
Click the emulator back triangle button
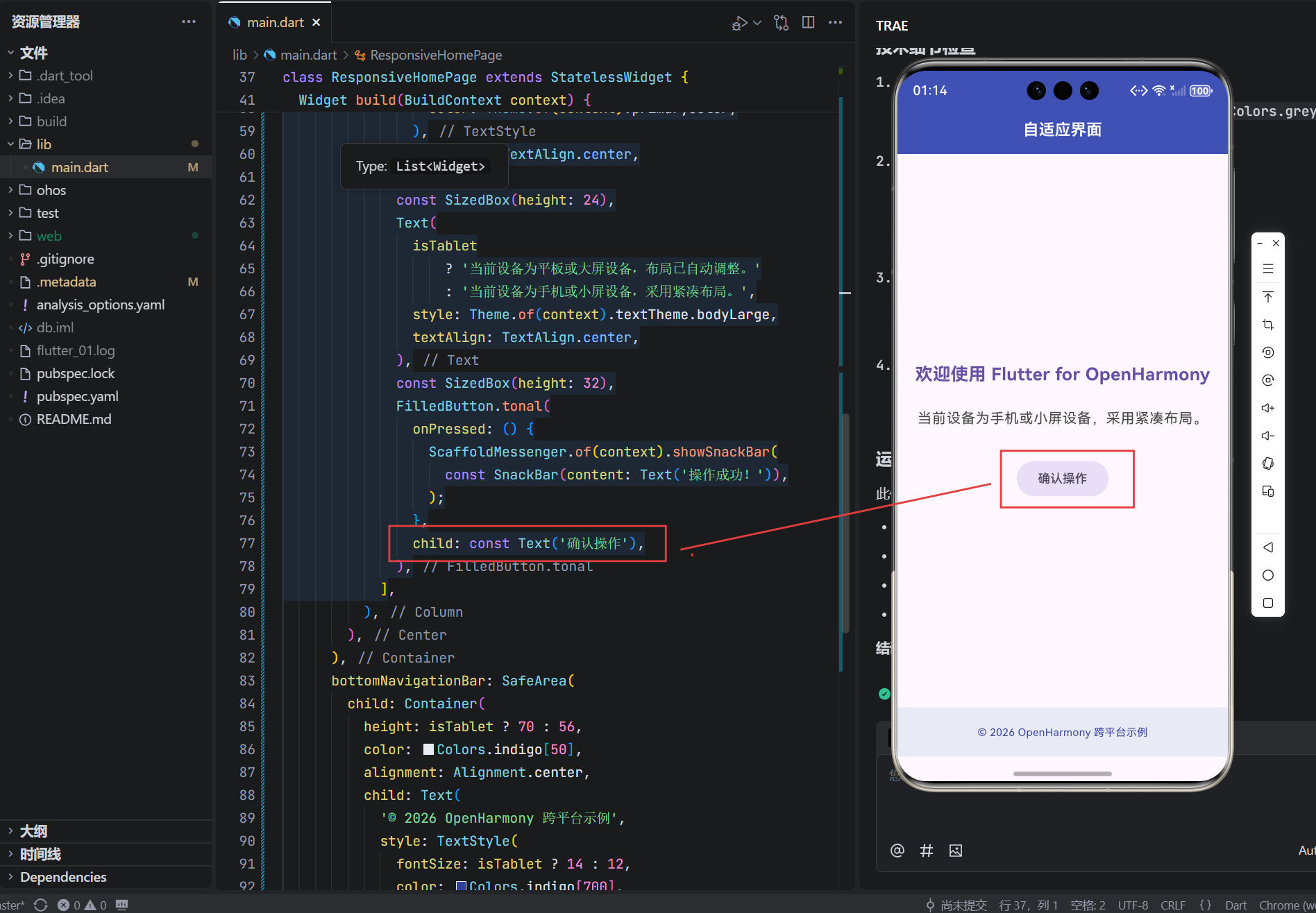(x=1267, y=547)
